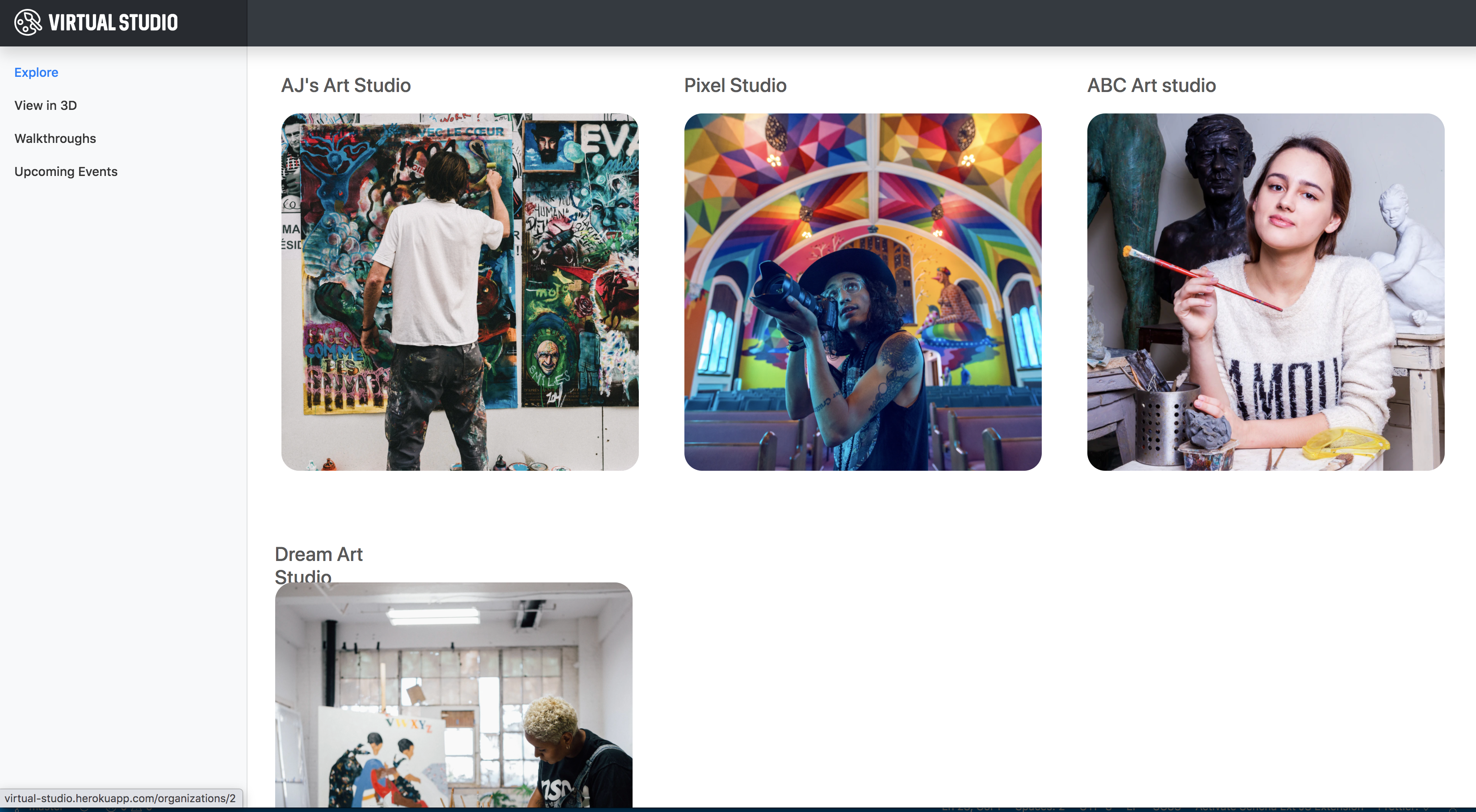Click the Dream Art Studio title
The height and width of the screenshot is (812, 1476).
tap(319, 555)
